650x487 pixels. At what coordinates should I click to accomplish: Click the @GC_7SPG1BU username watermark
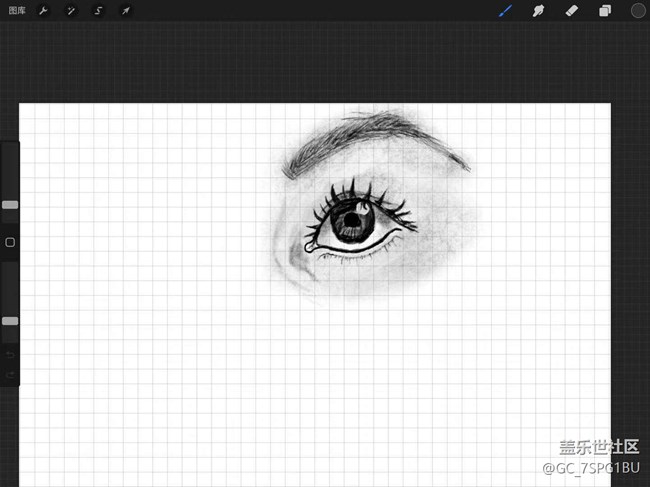tap(590, 468)
